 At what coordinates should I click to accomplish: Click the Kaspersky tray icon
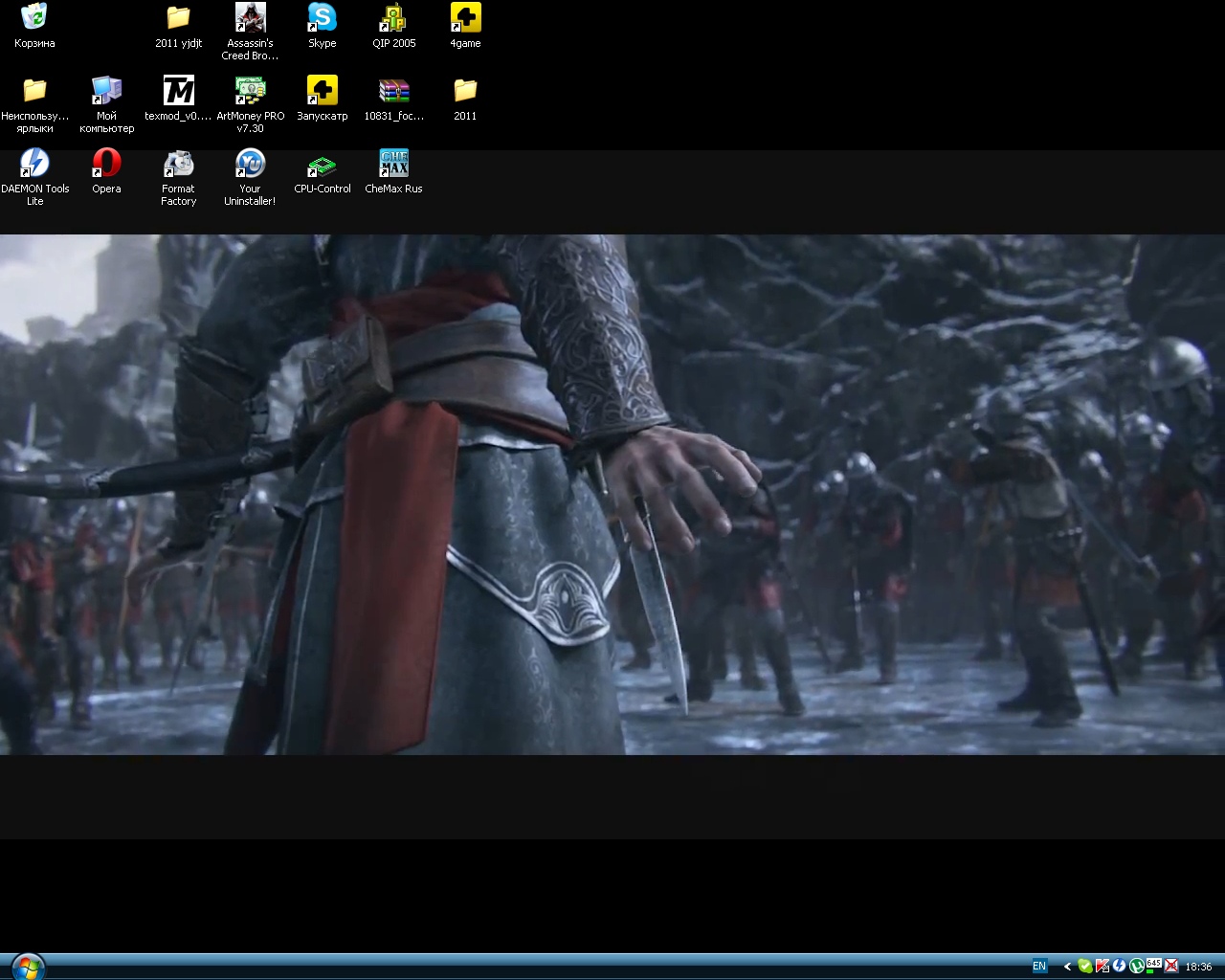[x=1102, y=967]
